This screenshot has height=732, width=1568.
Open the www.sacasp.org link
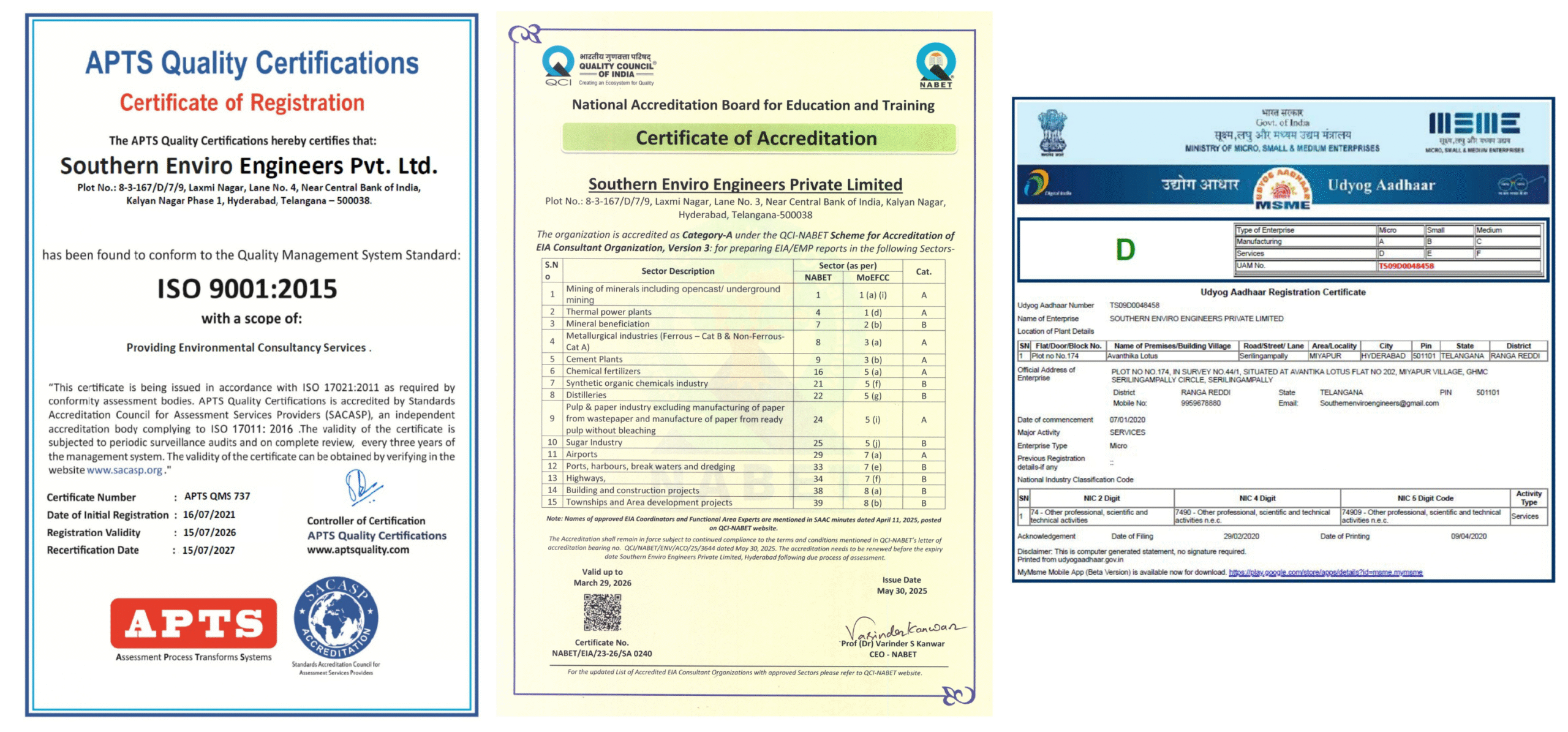pos(124,470)
